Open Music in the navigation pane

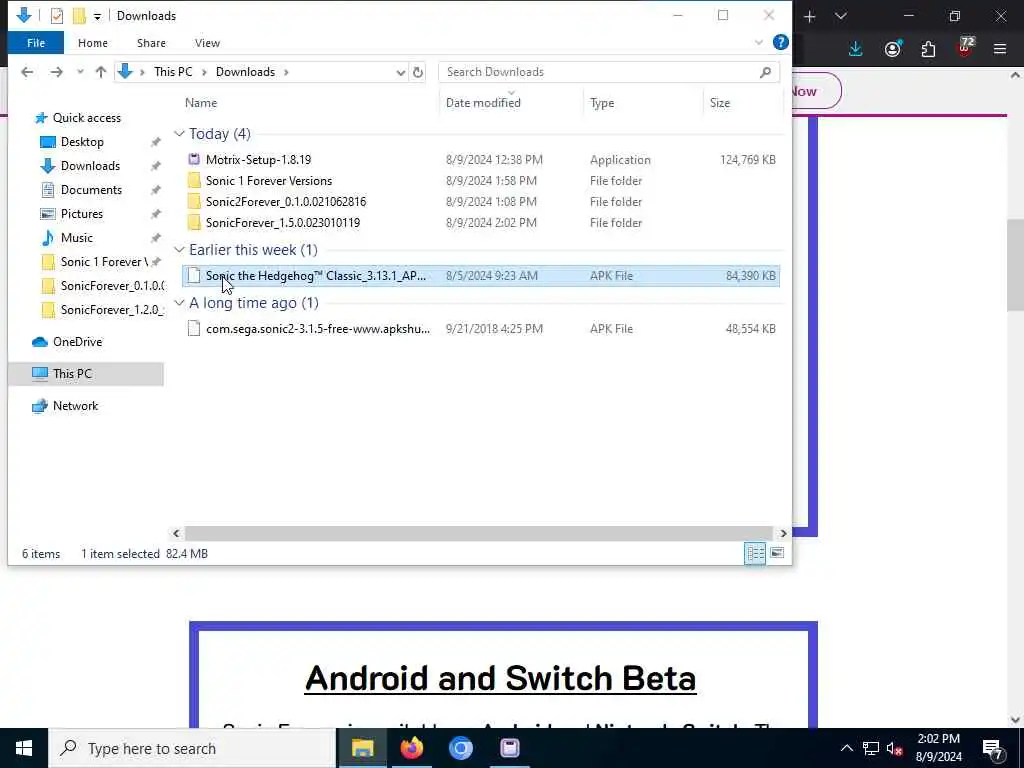point(76,238)
